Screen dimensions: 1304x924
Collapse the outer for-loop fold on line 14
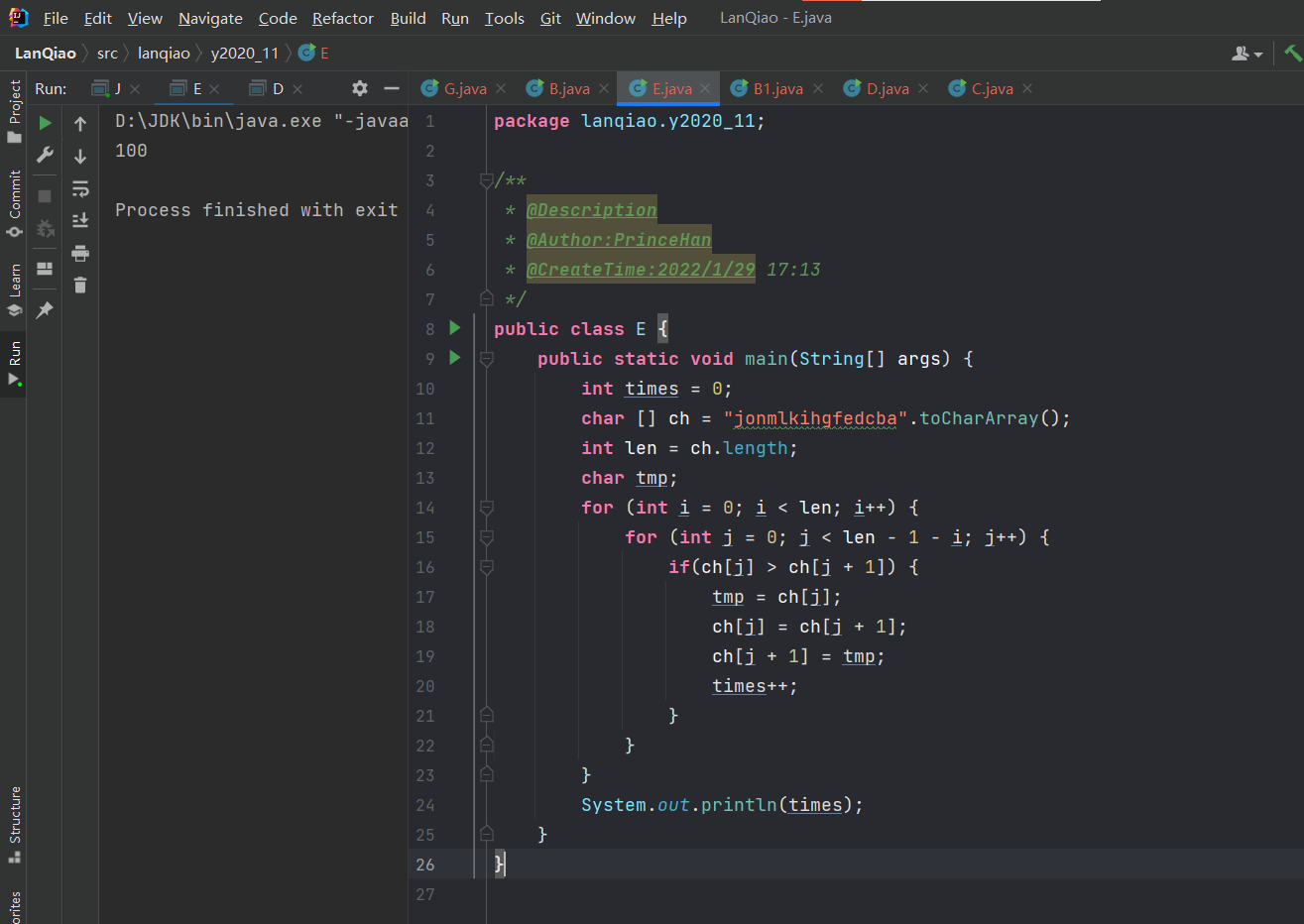coord(486,507)
